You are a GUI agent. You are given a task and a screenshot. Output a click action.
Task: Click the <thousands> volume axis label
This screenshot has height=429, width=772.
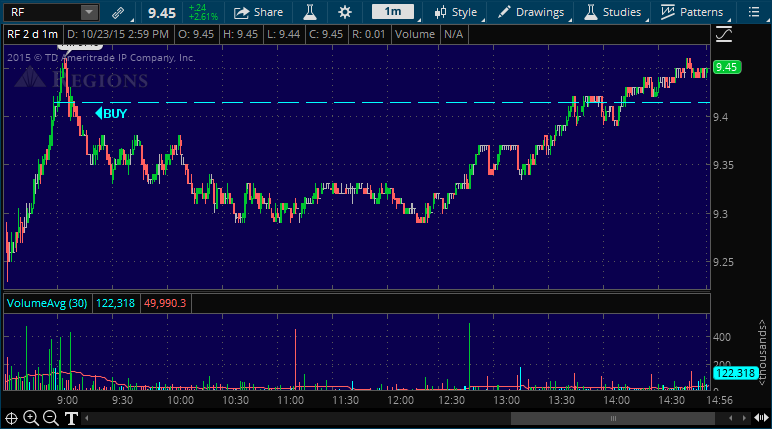click(762, 353)
